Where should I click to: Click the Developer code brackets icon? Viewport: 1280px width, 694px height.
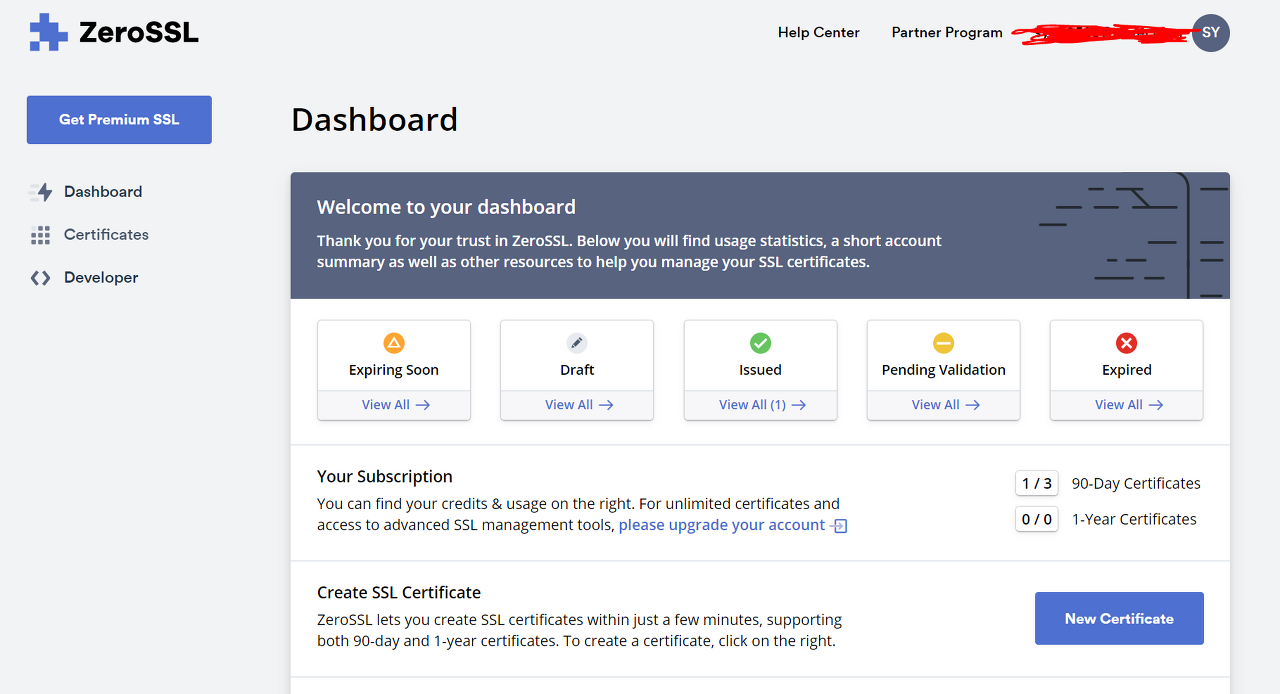point(40,278)
